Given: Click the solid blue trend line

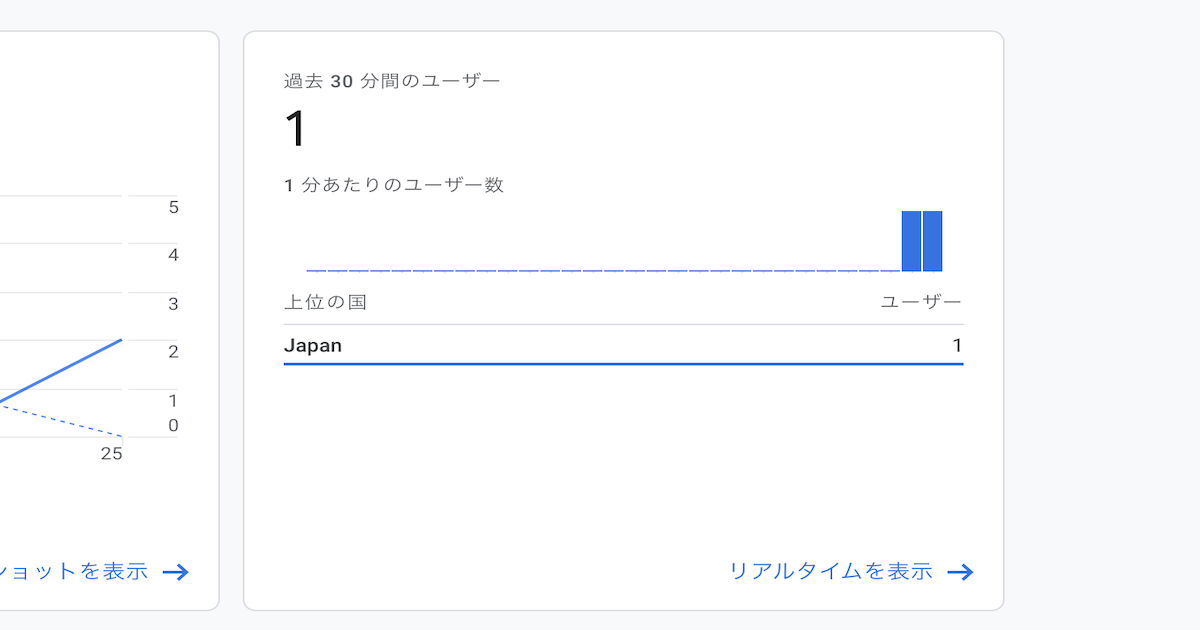Looking at the screenshot, I should [61, 371].
